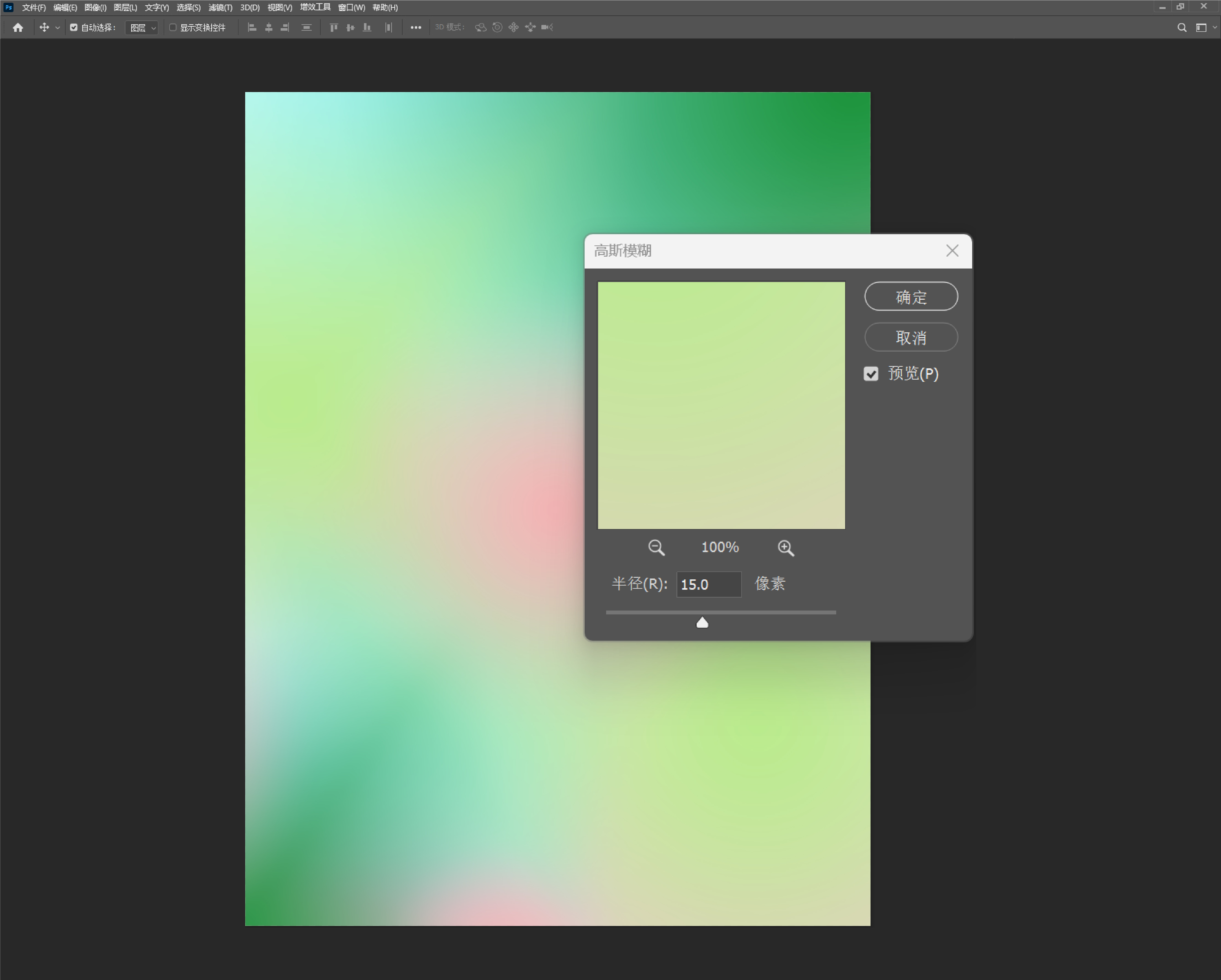Screen dimensions: 1221x980
Task: Click the radius slider handle
Action: (x=702, y=623)
